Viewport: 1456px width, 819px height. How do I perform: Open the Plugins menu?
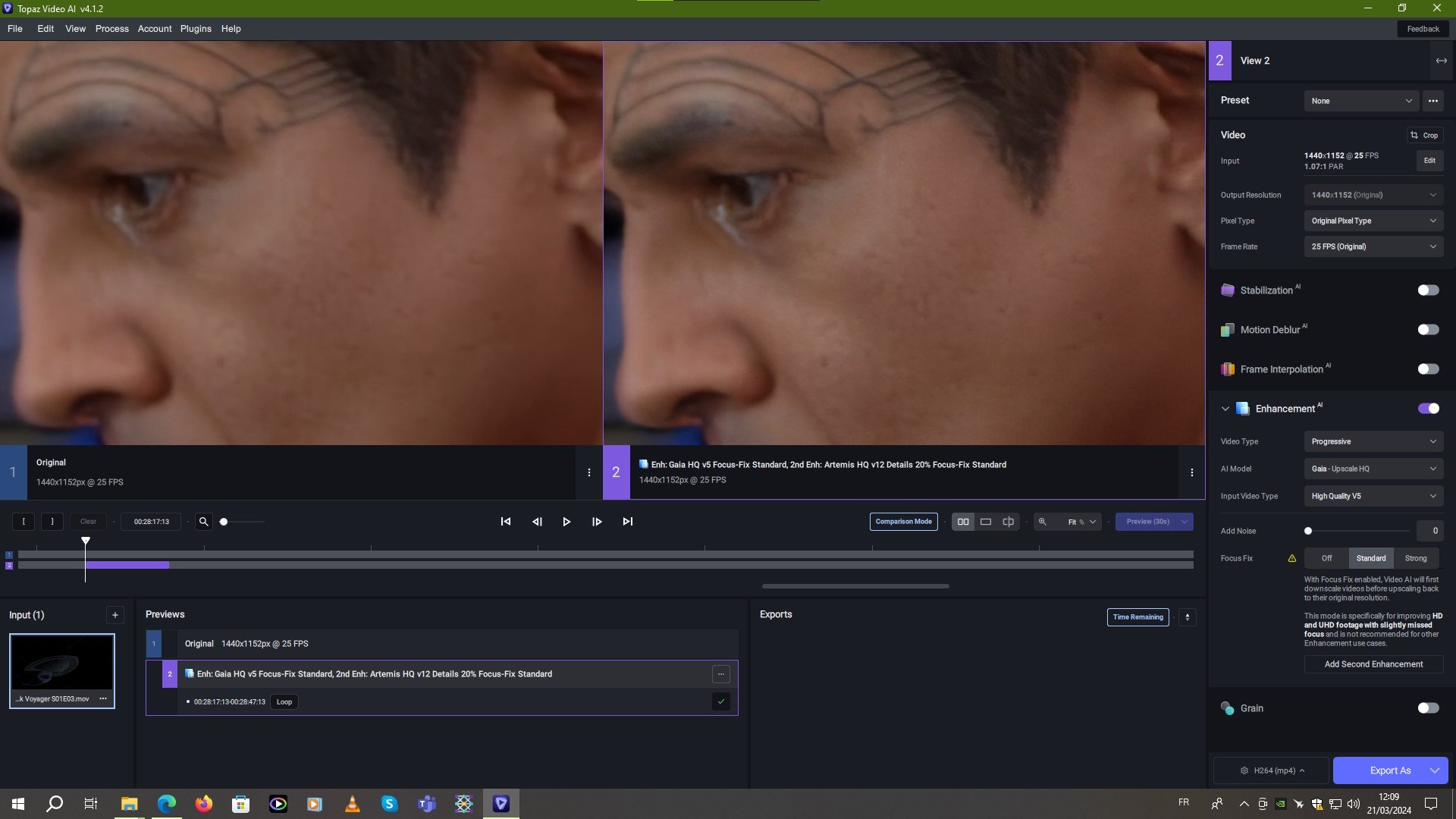click(196, 29)
